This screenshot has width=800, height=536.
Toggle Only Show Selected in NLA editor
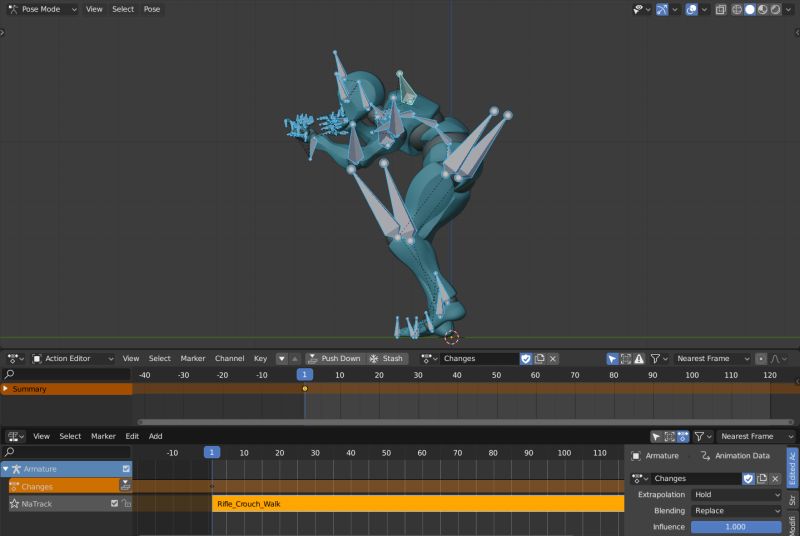tap(656, 436)
